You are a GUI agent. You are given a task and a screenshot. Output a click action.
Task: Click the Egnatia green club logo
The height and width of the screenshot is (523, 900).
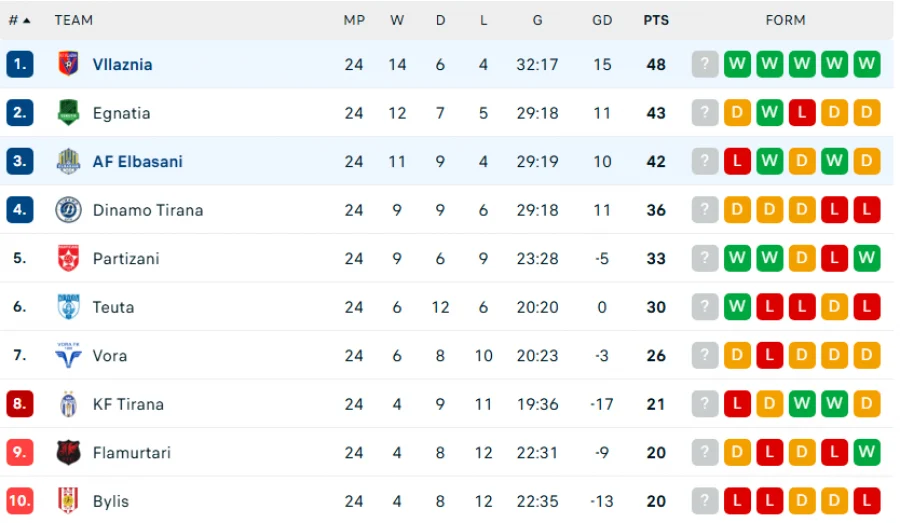(68, 113)
